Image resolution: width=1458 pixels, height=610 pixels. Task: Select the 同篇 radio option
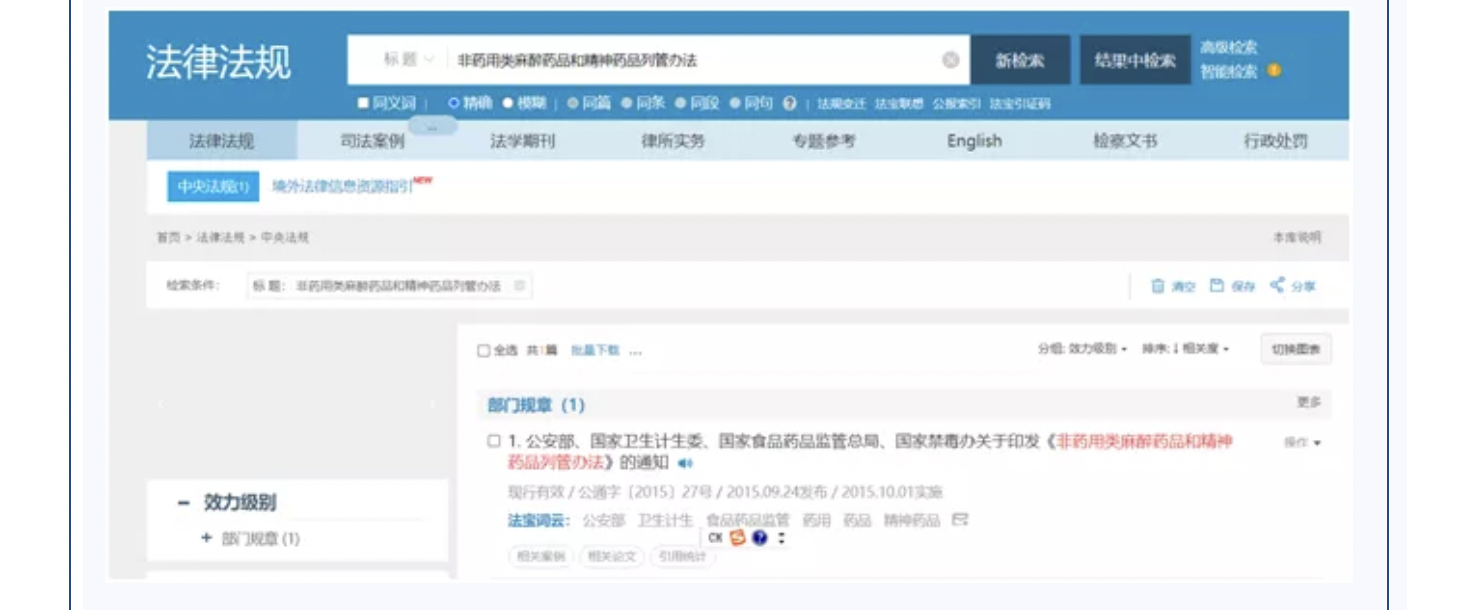[x=572, y=103]
